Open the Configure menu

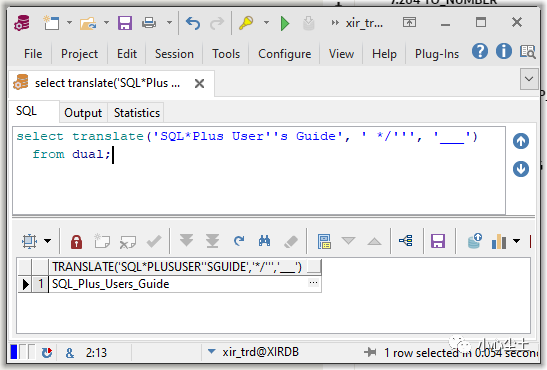(x=284, y=54)
